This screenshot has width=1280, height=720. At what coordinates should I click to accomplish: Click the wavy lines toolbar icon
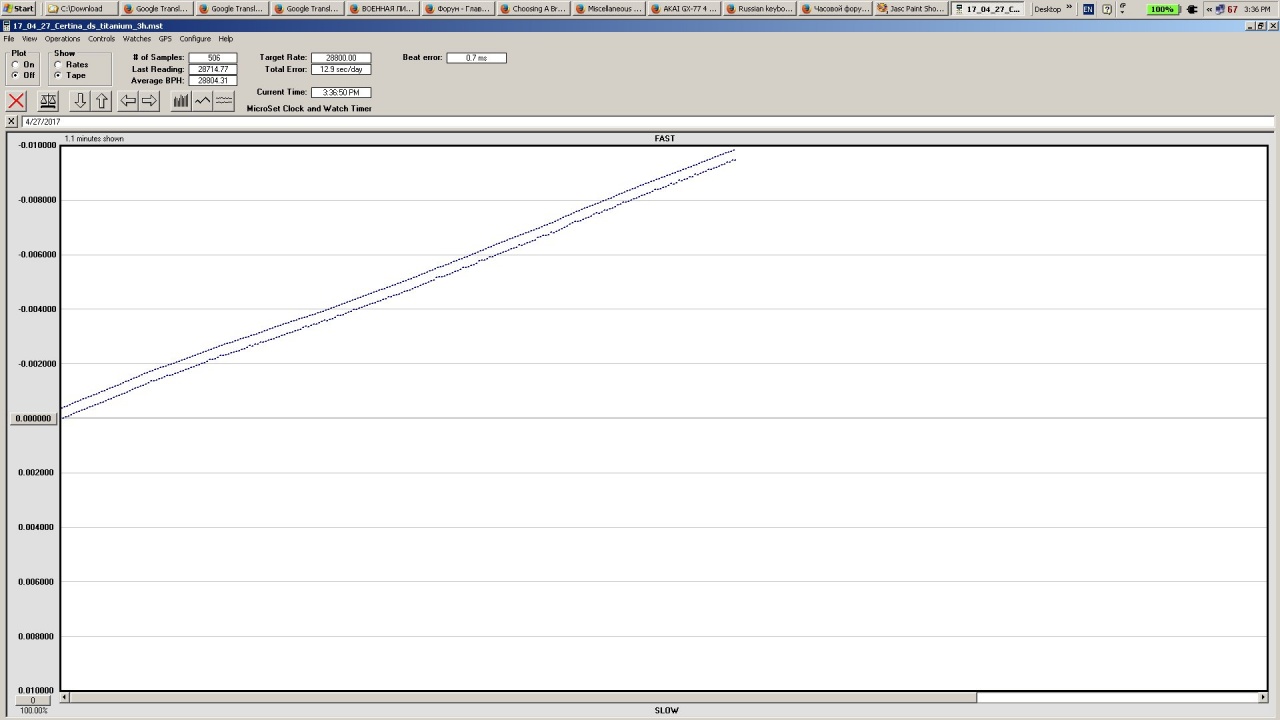pos(224,101)
